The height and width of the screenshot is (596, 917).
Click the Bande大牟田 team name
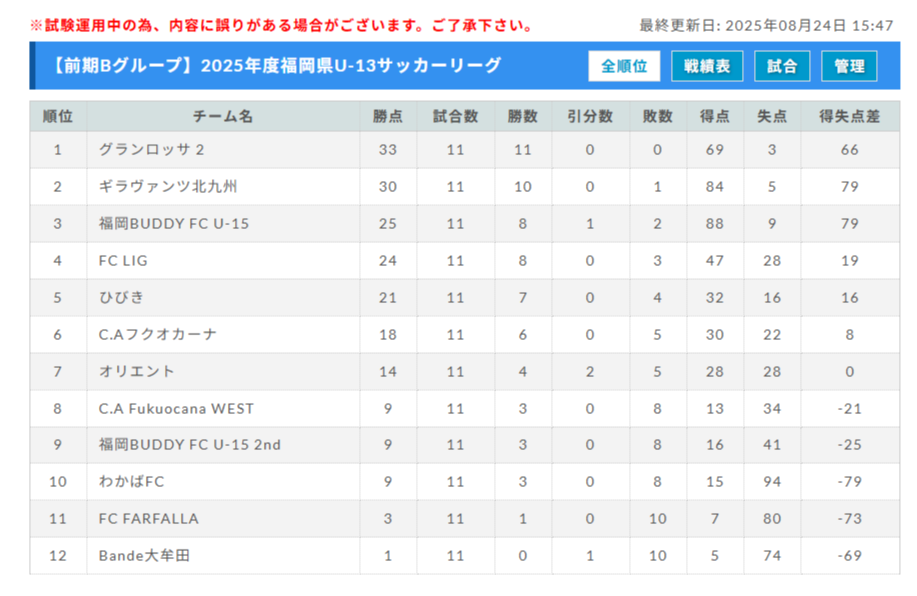pyautogui.click(x=144, y=555)
